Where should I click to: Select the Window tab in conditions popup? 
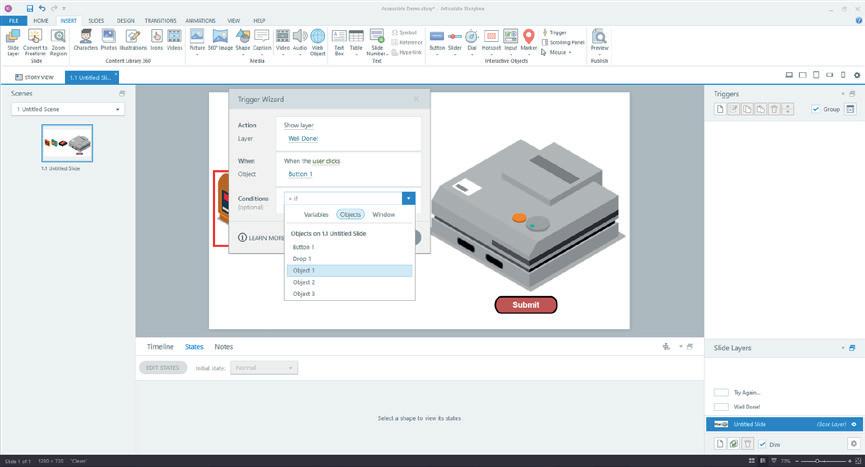[x=383, y=214]
